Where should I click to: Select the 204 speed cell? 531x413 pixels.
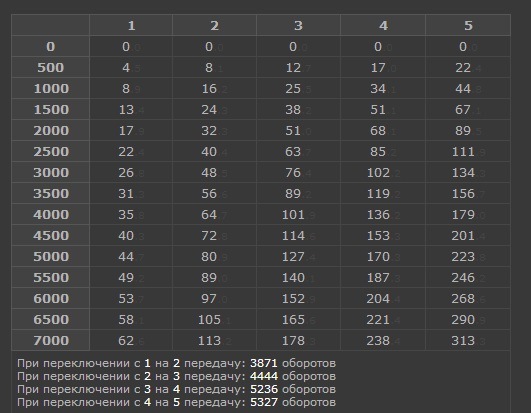[383, 298]
